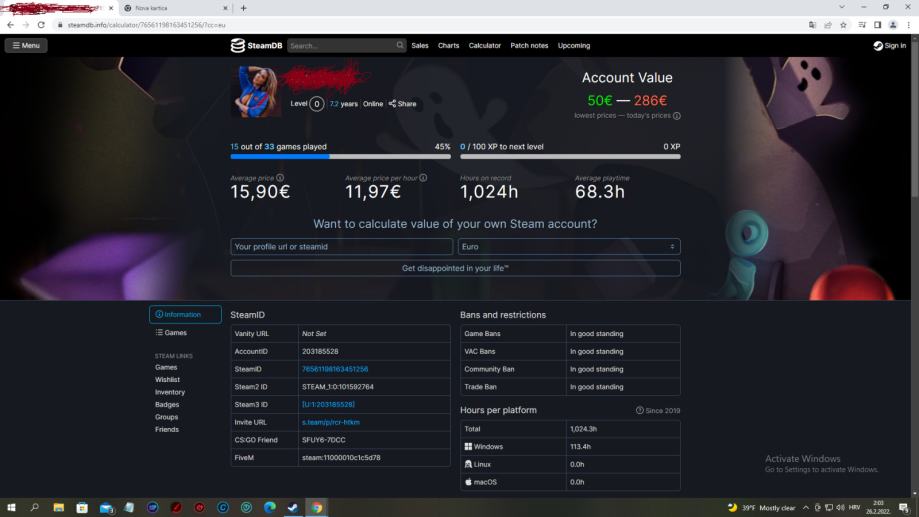Click the Steam3 ID [U:1:203185528] link
The image size is (919, 517).
tap(328, 404)
